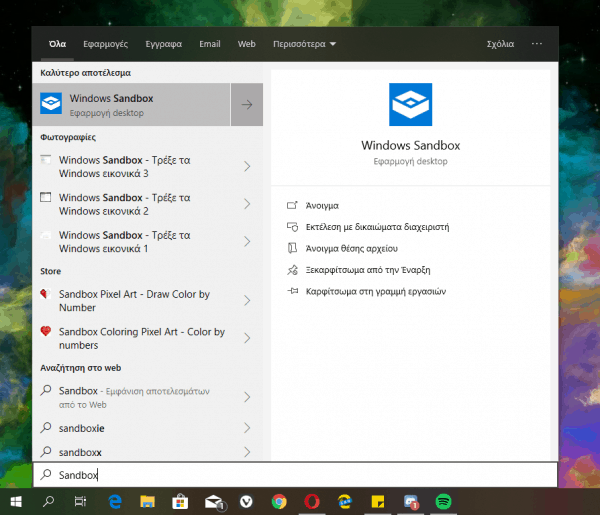Expand arrow for Windows εικονικά 2 photo

click(x=247, y=204)
